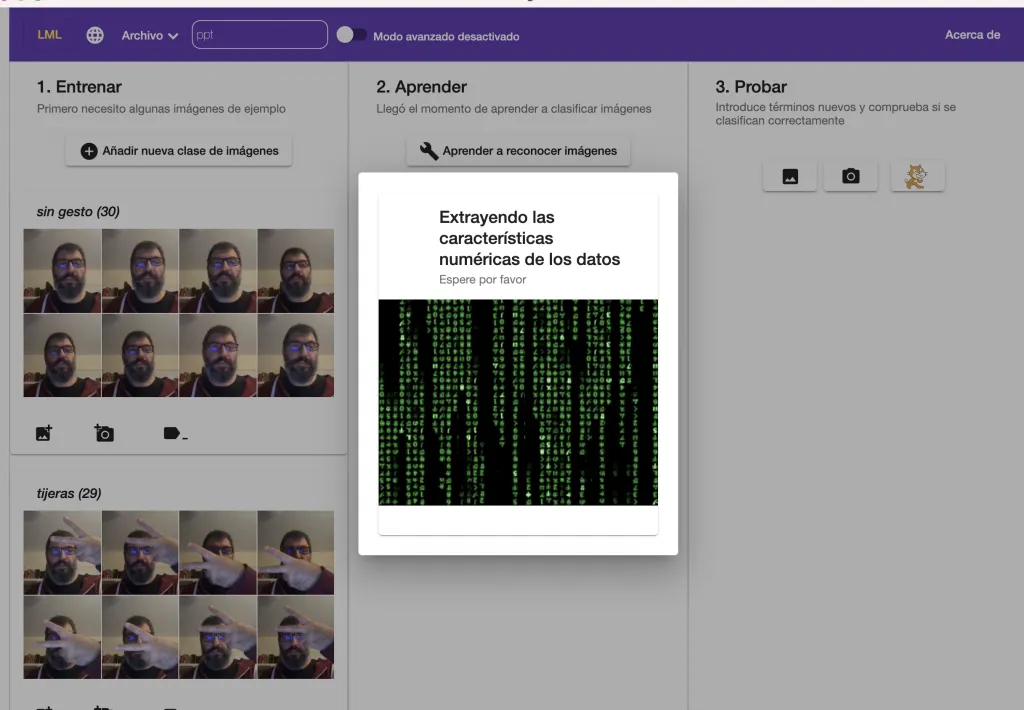Add image file to sin gesto class
The image size is (1024, 710).
click(x=44, y=433)
